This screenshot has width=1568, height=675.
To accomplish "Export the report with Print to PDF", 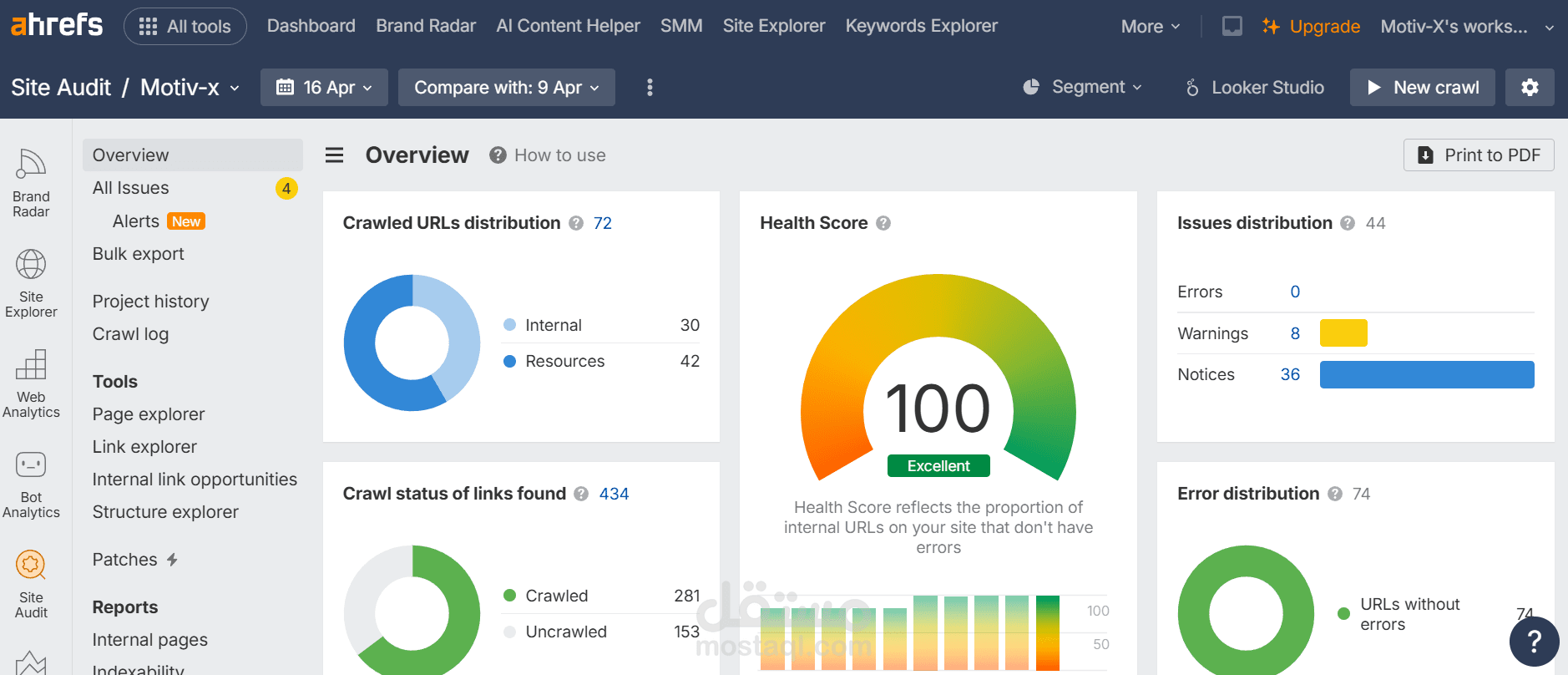I will [1479, 155].
